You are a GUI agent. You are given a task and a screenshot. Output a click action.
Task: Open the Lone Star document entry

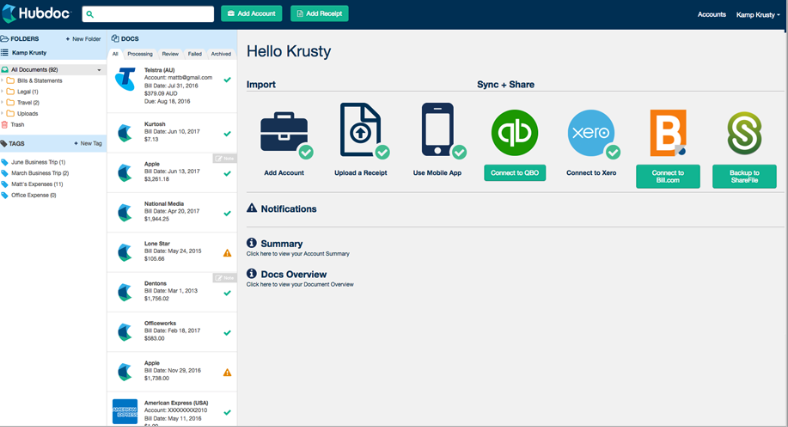coord(172,252)
